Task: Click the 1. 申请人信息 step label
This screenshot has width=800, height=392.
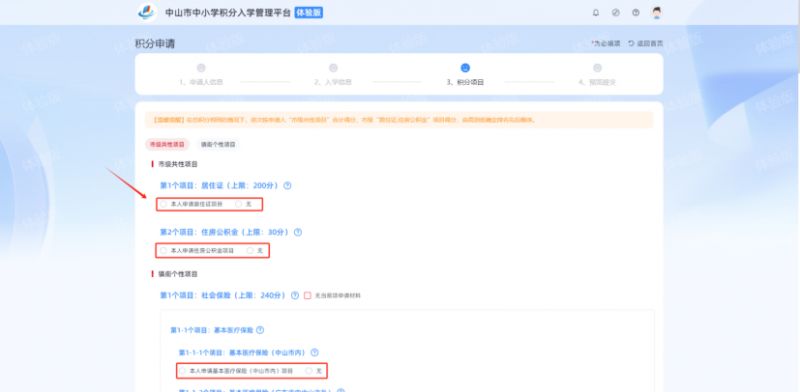Action: click(201, 82)
